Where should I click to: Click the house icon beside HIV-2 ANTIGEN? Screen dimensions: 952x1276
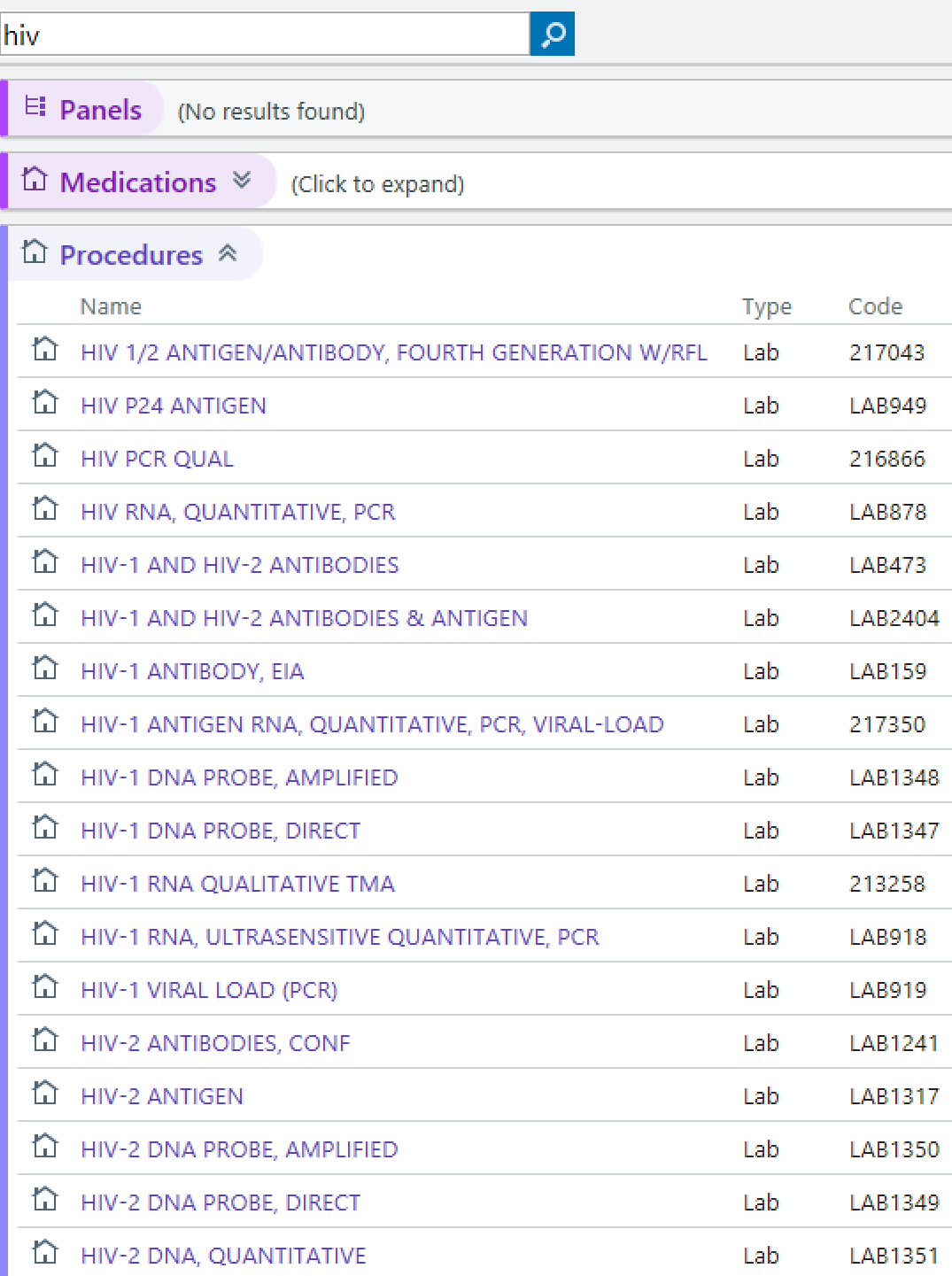(x=45, y=1094)
